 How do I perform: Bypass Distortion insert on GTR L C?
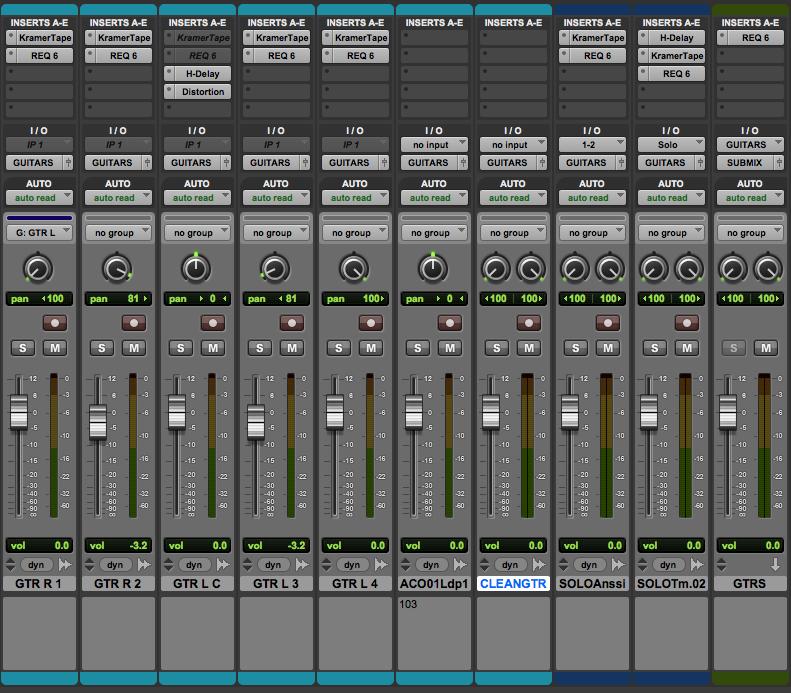click(x=170, y=91)
